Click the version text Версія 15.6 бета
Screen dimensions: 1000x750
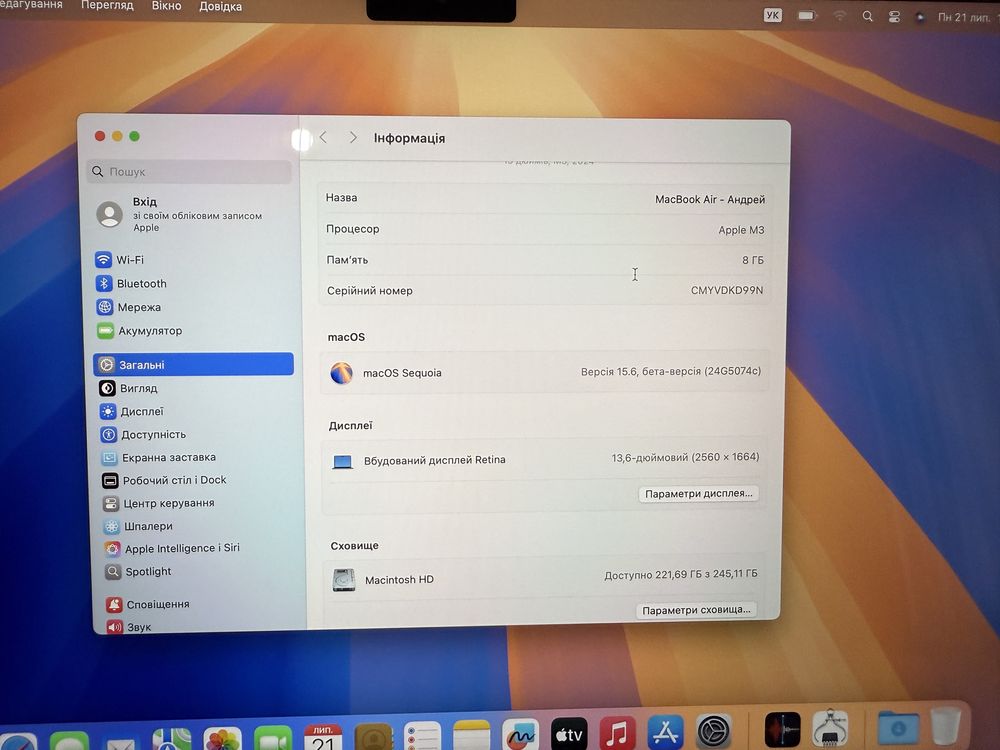670,371
